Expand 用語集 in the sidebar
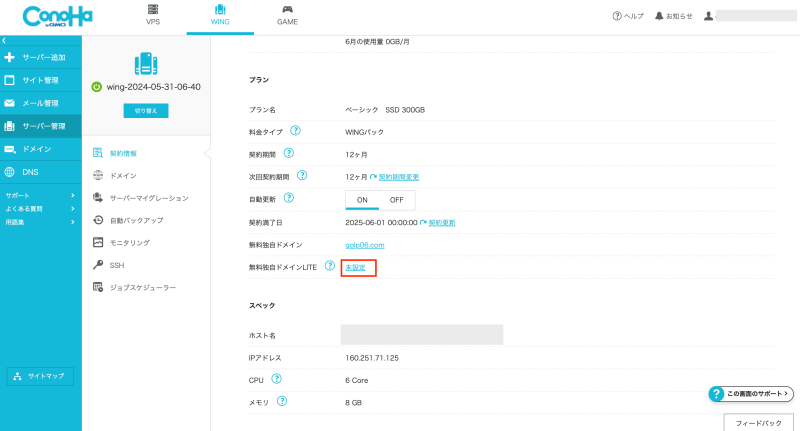 40,221
